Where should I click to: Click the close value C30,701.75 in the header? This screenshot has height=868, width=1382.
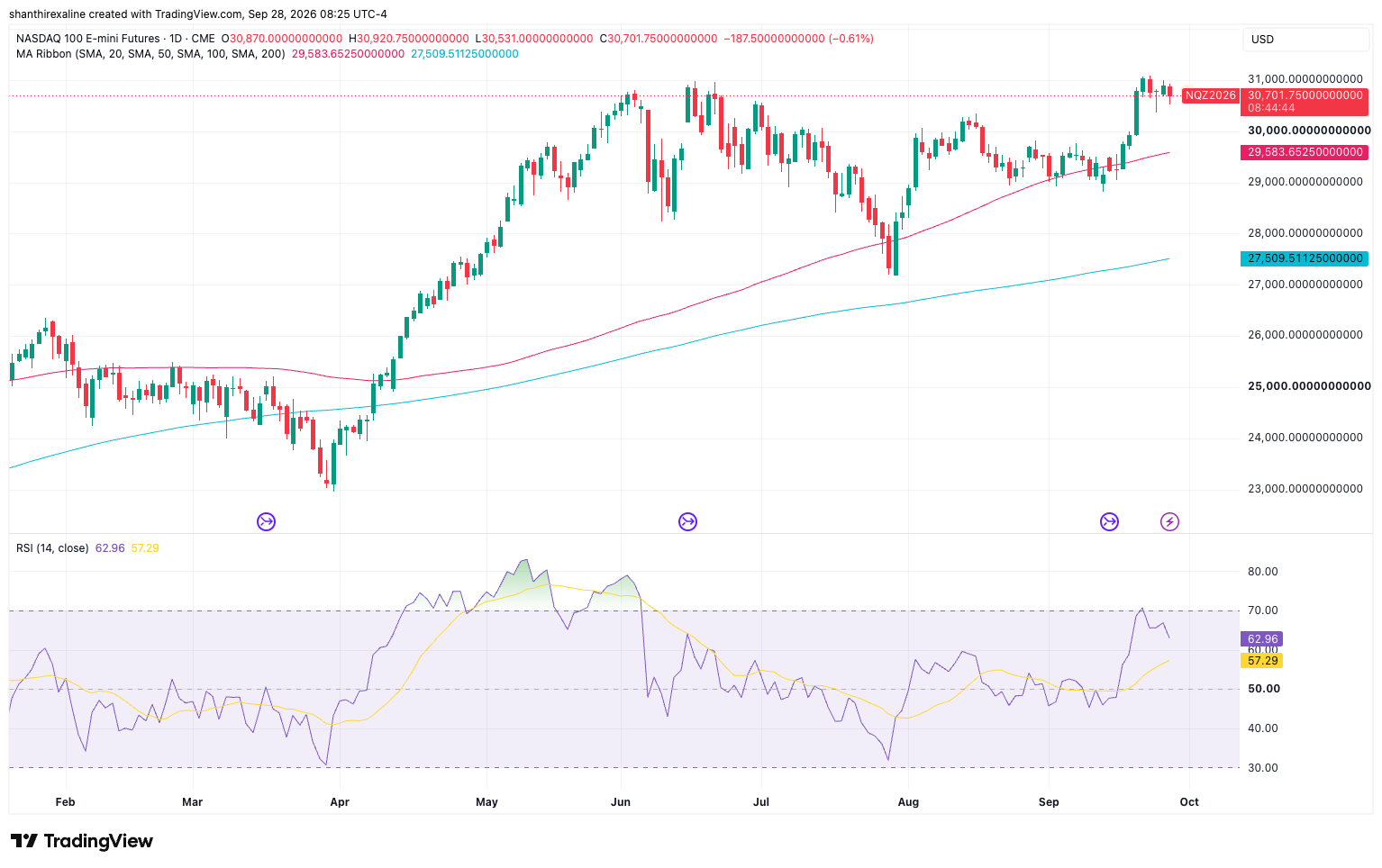tap(659, 39)
